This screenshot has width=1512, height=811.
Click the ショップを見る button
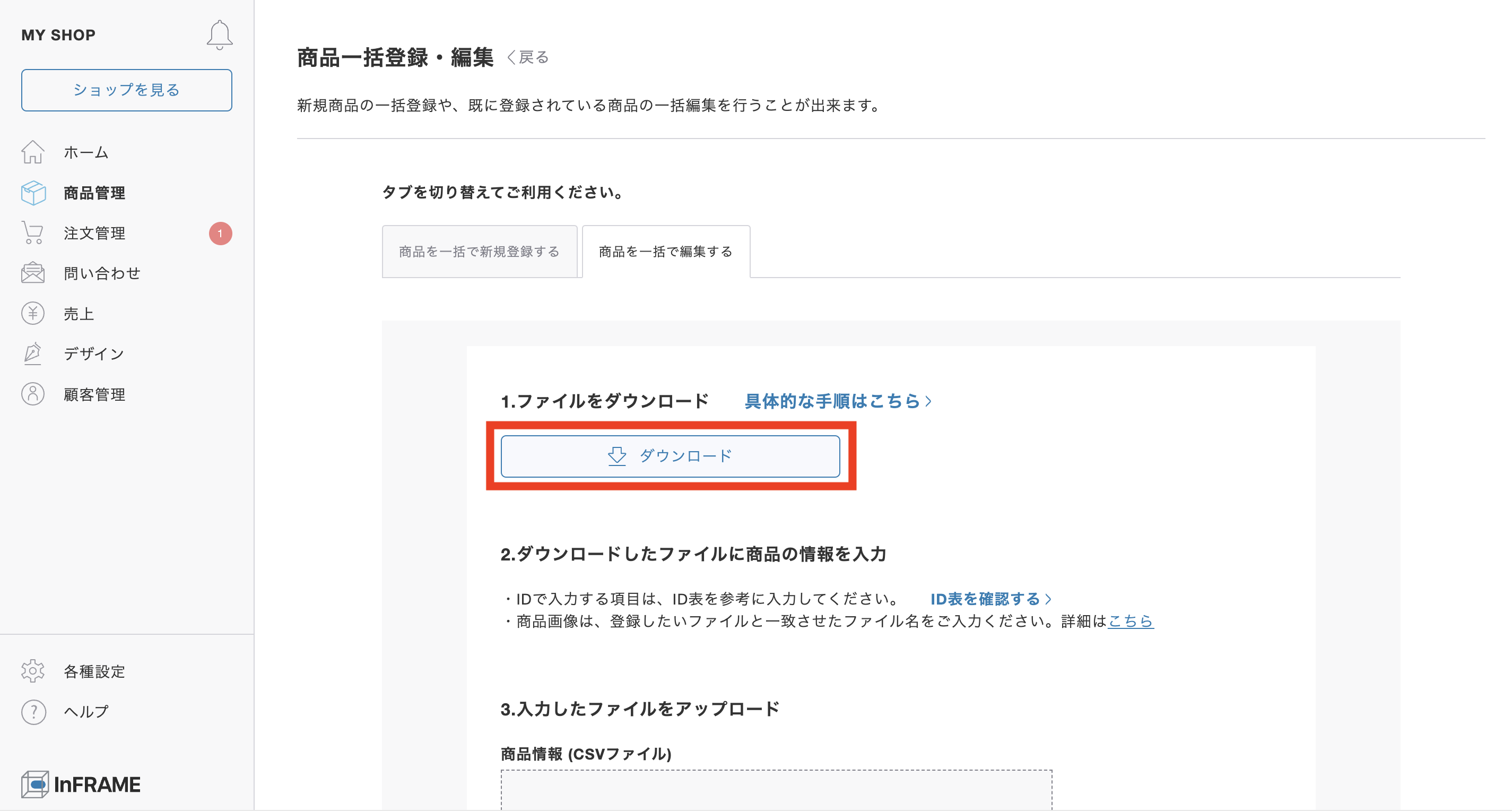coord(126,90)
